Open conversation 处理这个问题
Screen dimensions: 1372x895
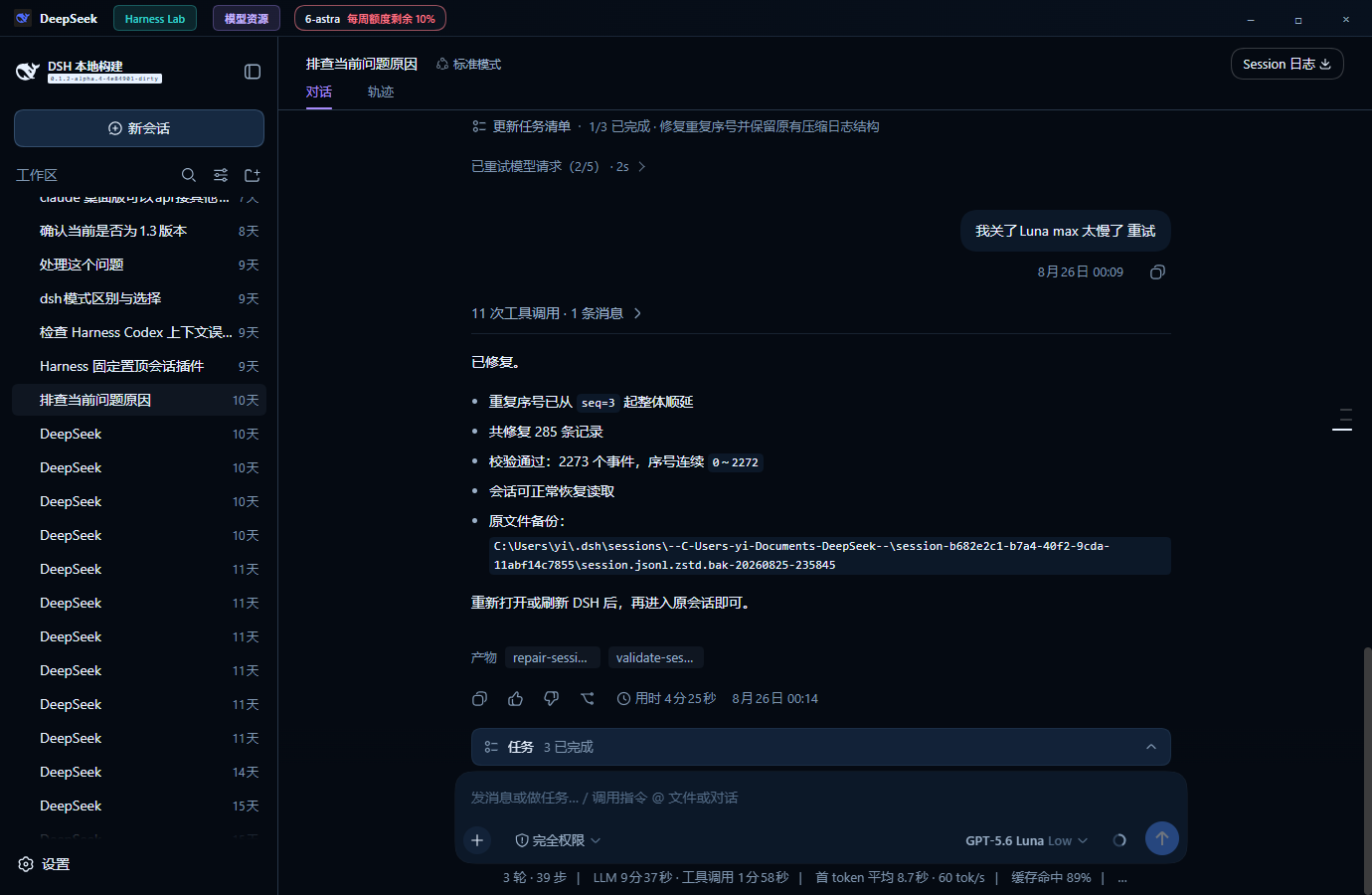[x=139, y=265]
